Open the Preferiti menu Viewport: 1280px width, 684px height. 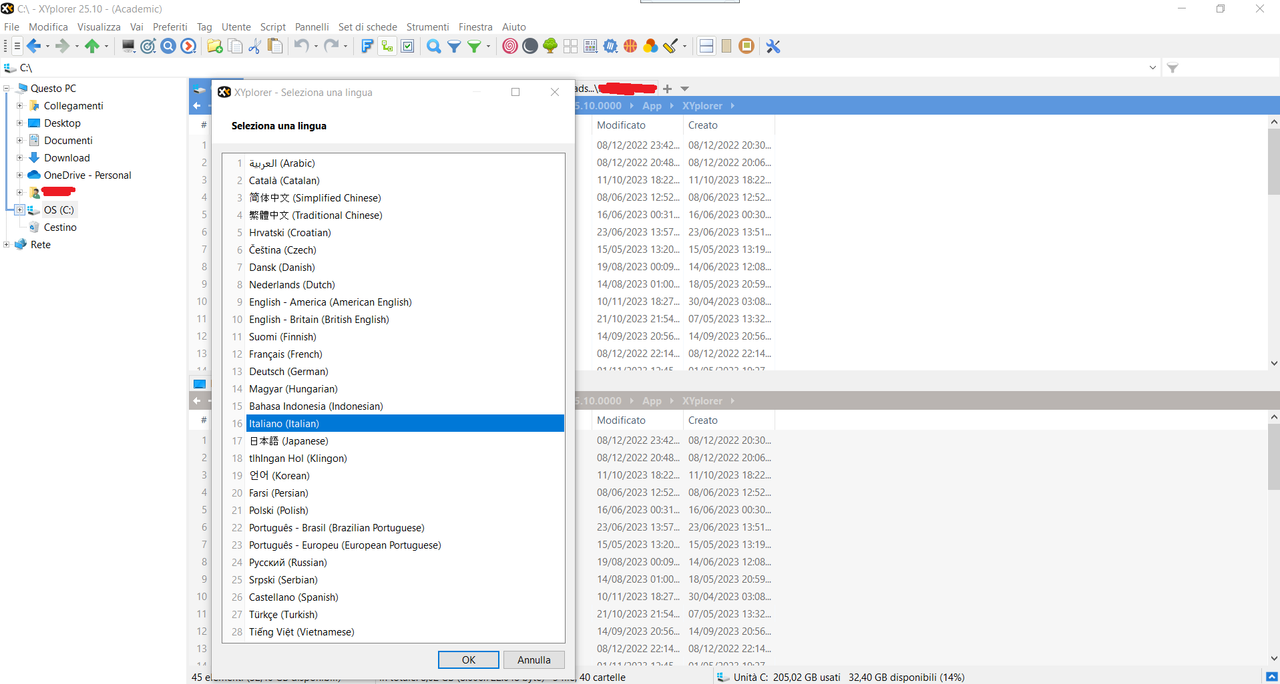170,27
